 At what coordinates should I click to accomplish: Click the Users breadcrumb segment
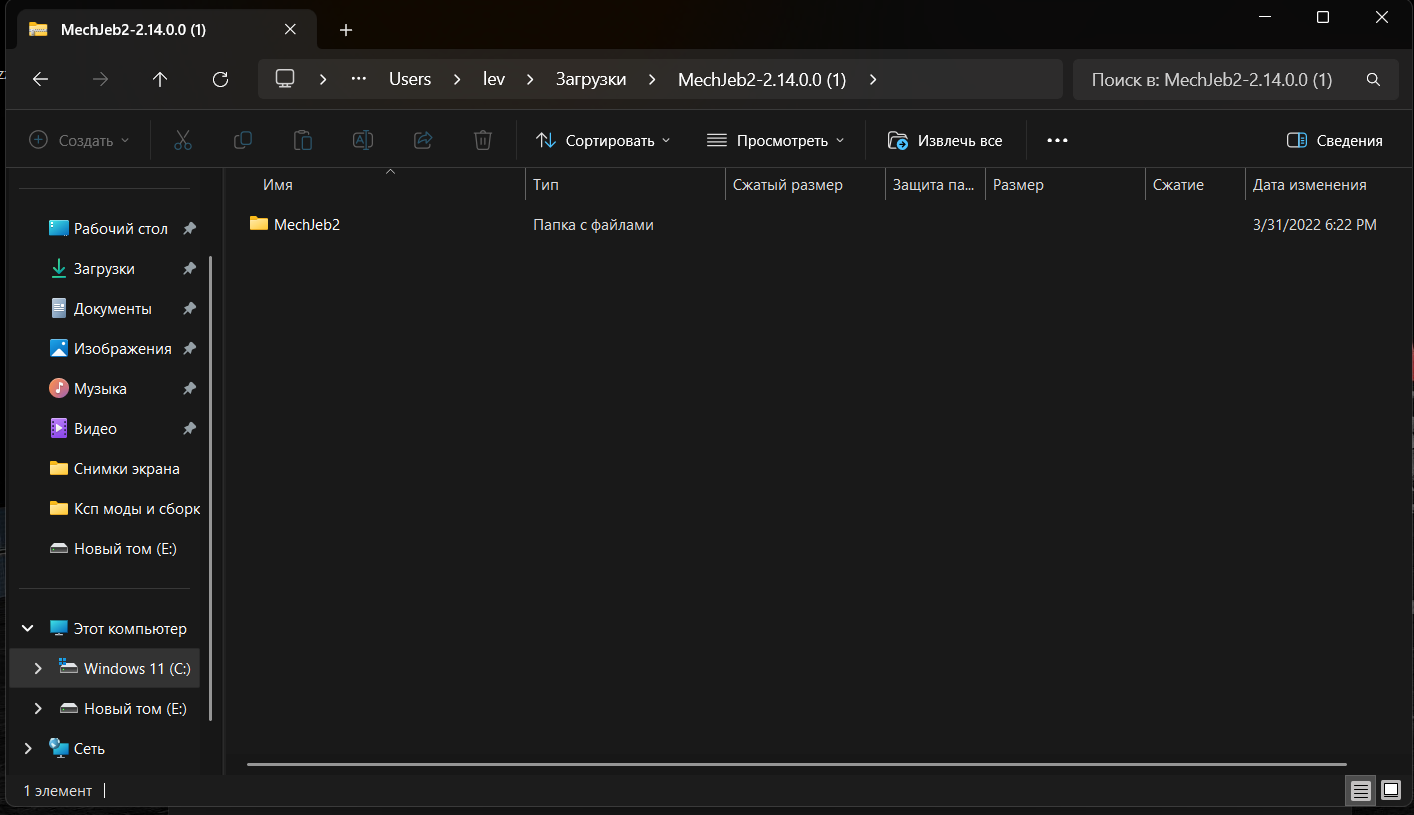pyautogui.click(x=410, y=79)
